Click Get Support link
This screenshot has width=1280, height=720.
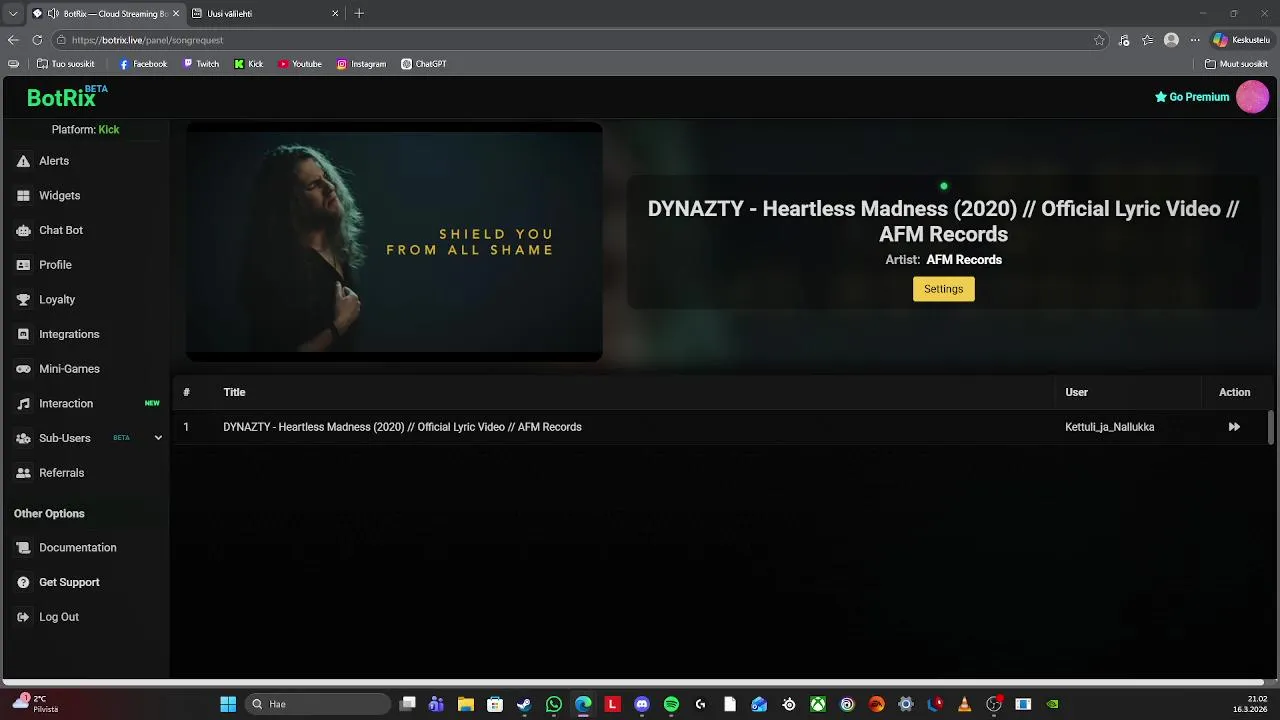click(69, 582)
